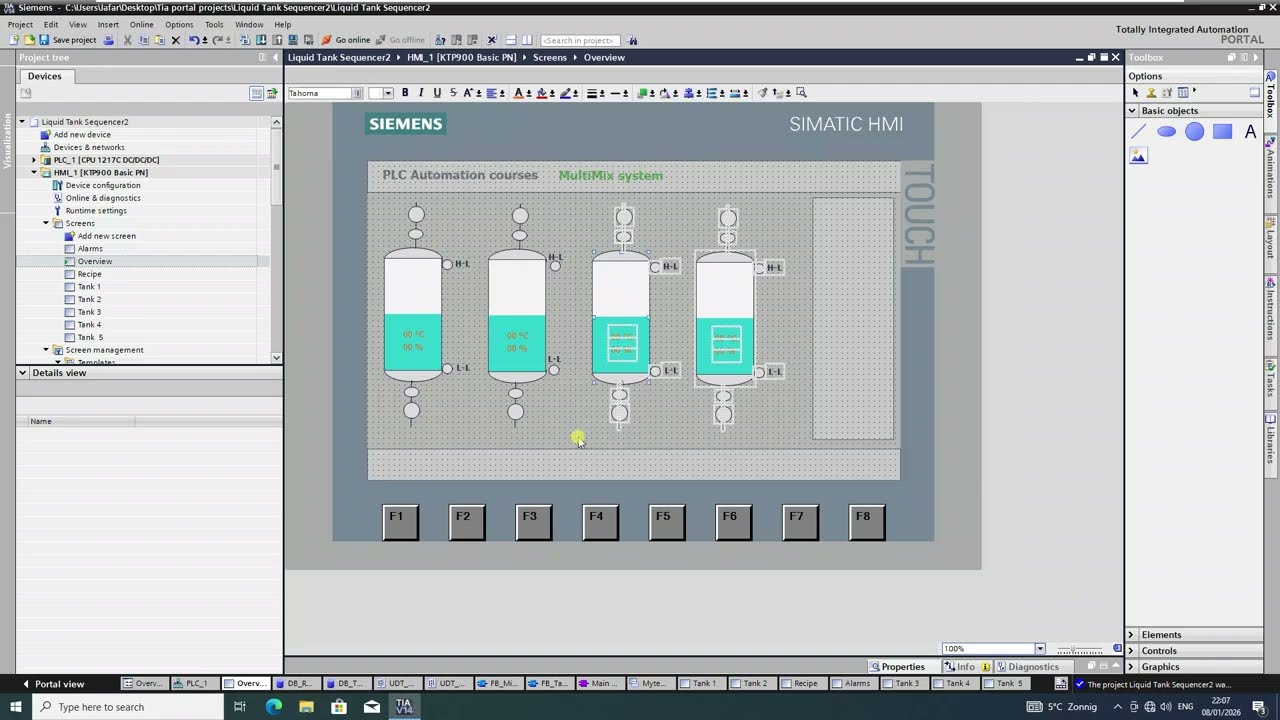Click the line color pen icon
This screenshot has width=1280, height=720.
pos(566,93)
